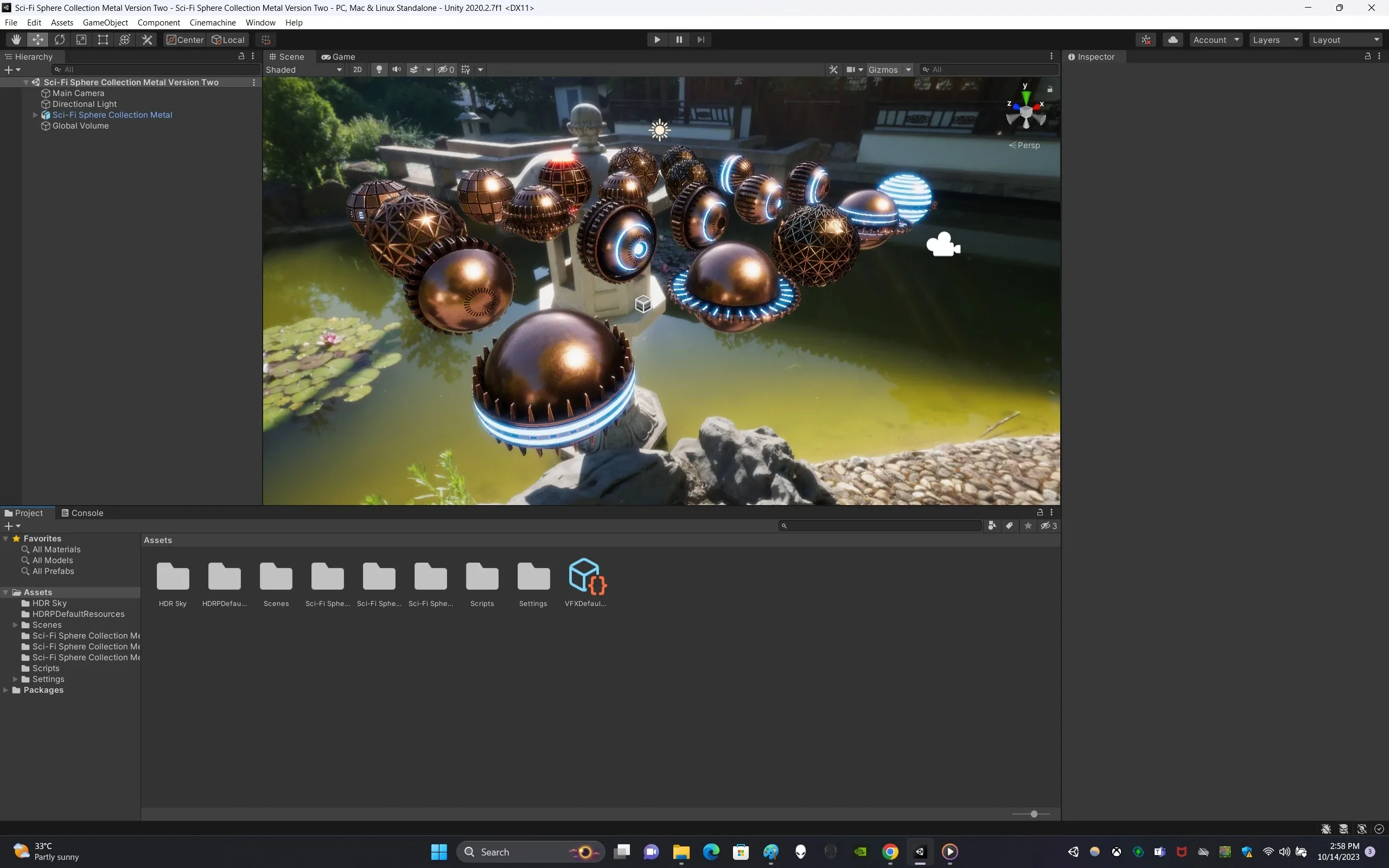
Task: Open grid settings dropdown arrow
Action: click(x=480, y=69)
